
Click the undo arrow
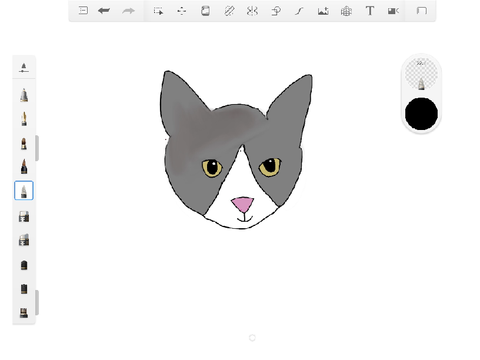(x=104, y=11)
